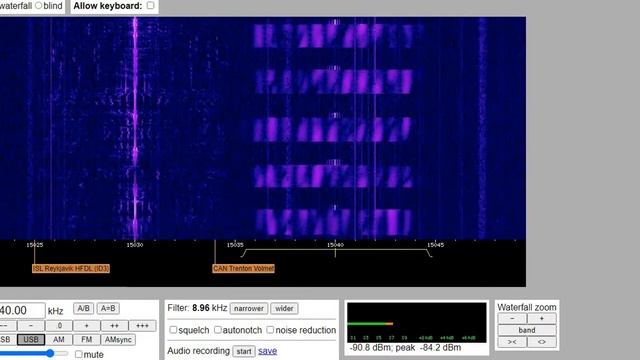Enable the autonotch checkbox
The width and height of the screenshot is (640, 360).
[218, 329]
